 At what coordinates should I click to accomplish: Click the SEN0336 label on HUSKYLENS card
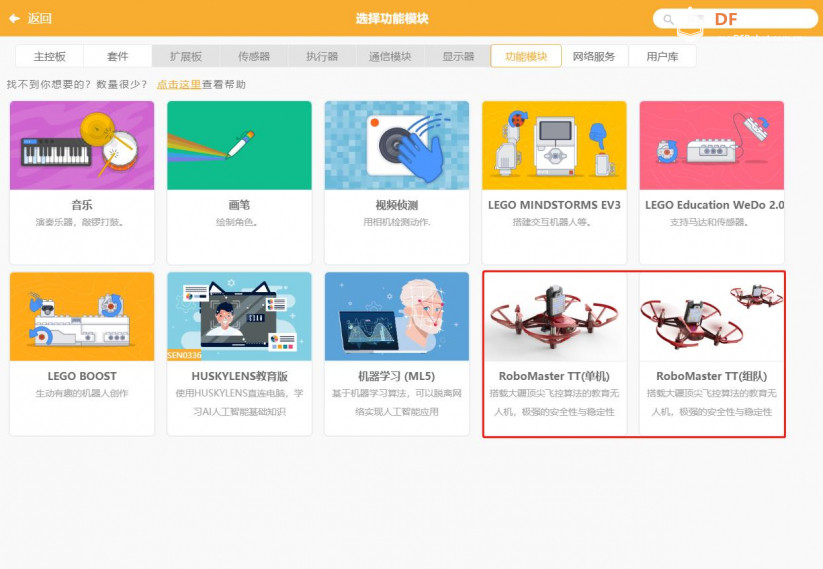click(184, 355)
